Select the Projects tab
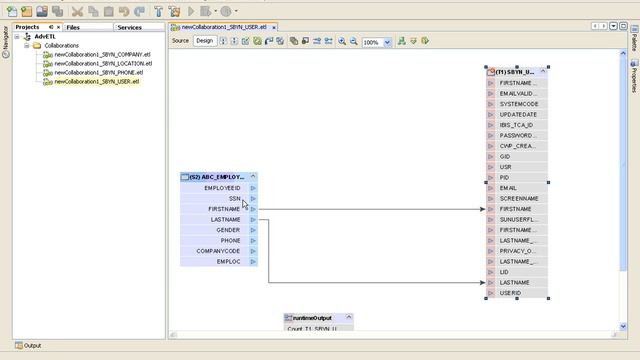 point(27,27)
